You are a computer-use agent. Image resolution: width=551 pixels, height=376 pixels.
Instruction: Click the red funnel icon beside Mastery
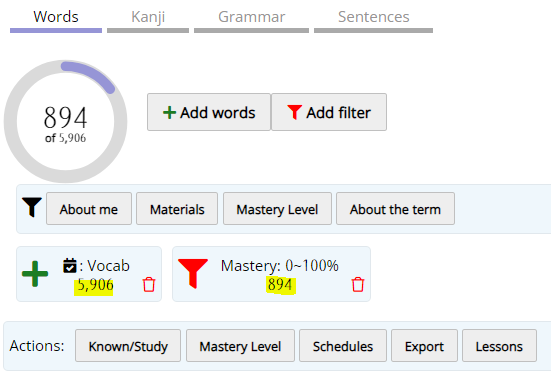[x=193, y=273]
